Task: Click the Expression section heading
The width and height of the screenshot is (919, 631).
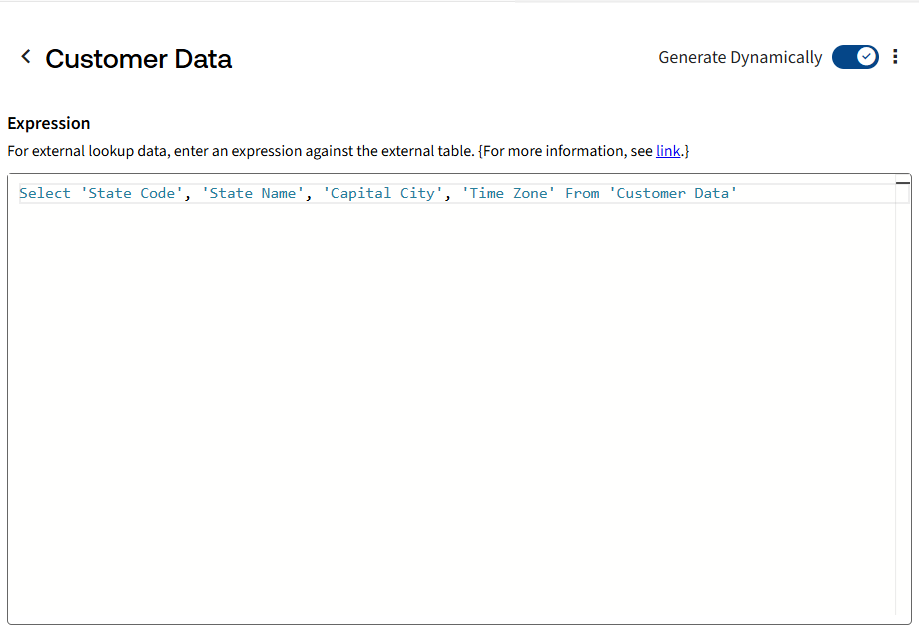Action: point(49,123)
